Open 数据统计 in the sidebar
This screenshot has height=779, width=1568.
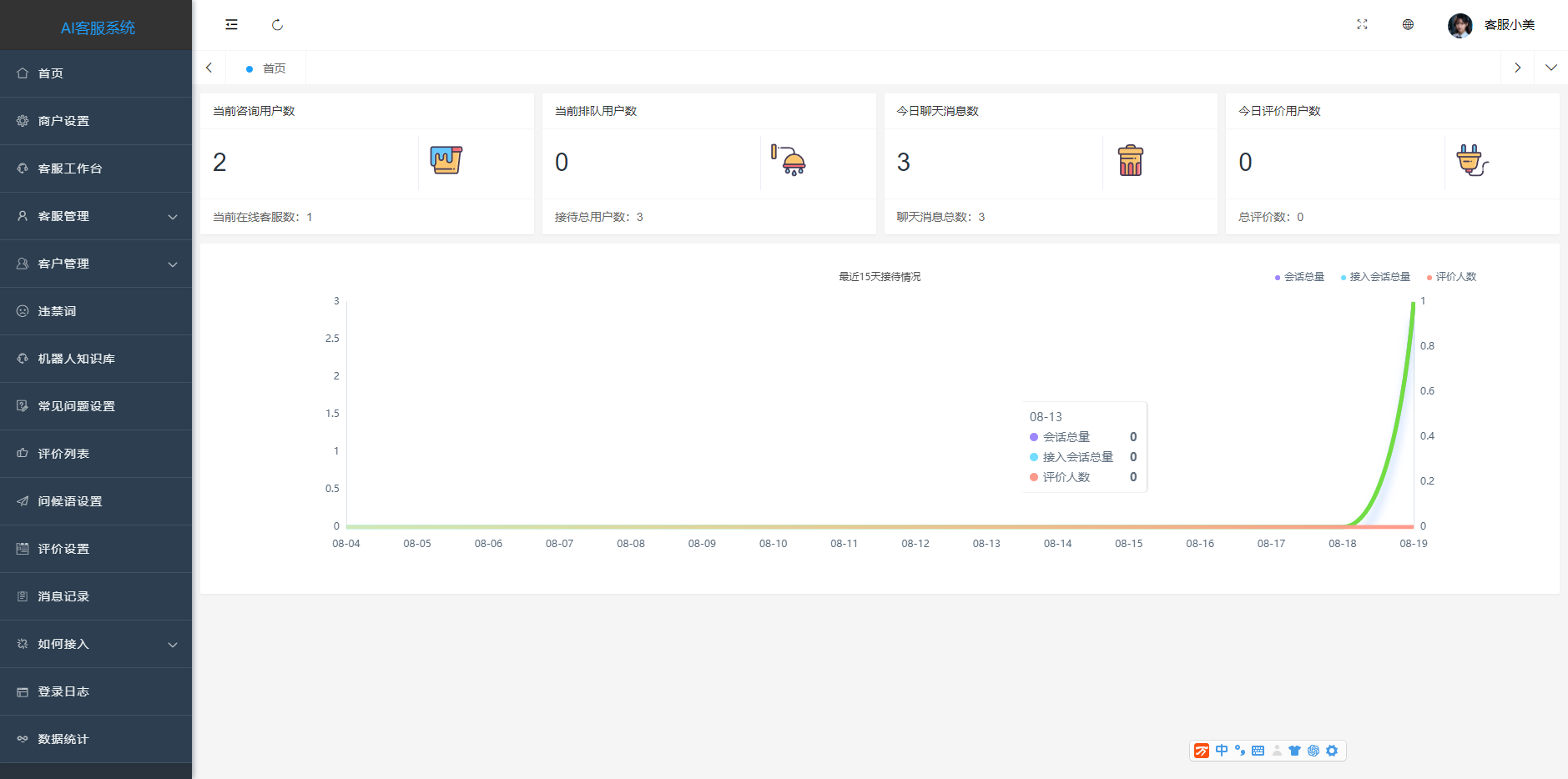(x=63, y=739)
